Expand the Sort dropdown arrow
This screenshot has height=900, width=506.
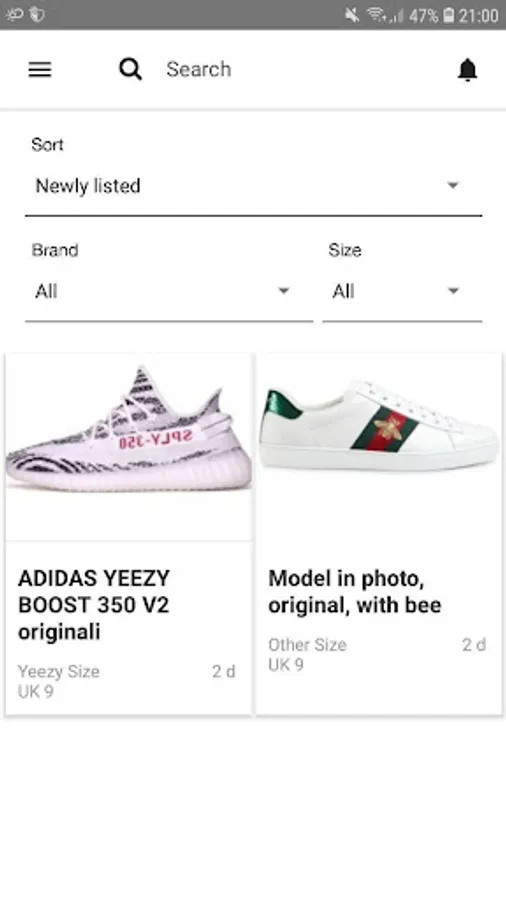coord(453,185)
